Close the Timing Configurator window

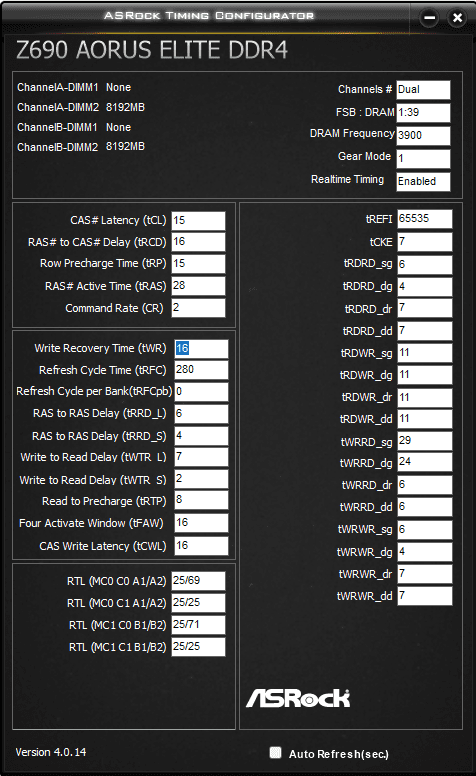click(x=457, y=18)
